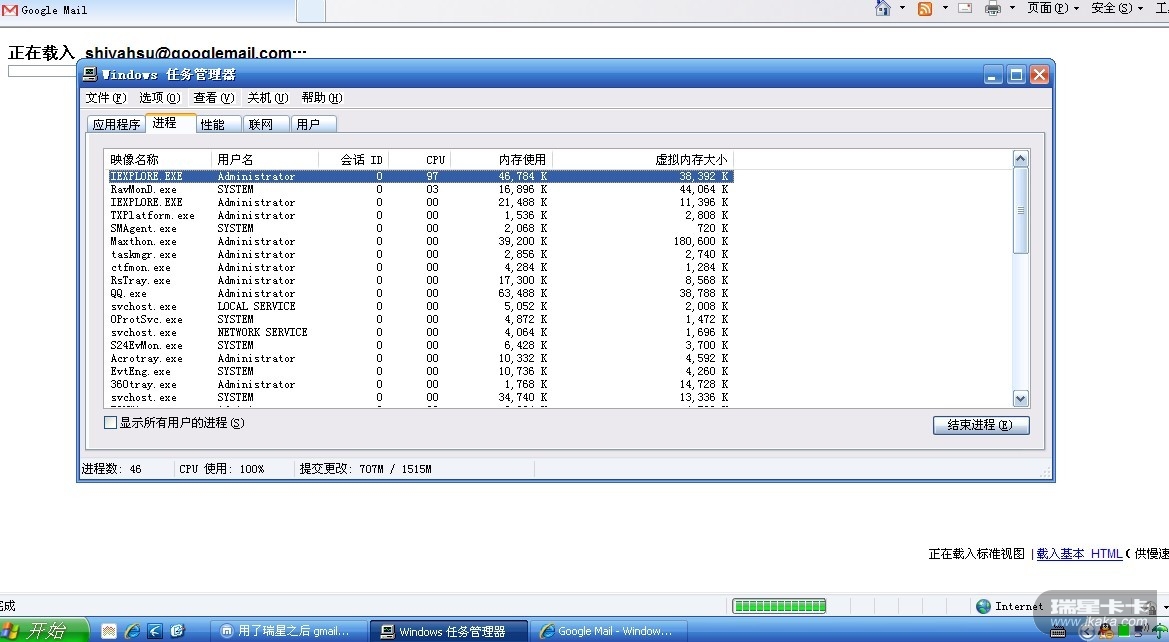The image size is (1169, 642).
Task: Click the Windows 任务管理器 taskbar button
Action: (450, 631)
